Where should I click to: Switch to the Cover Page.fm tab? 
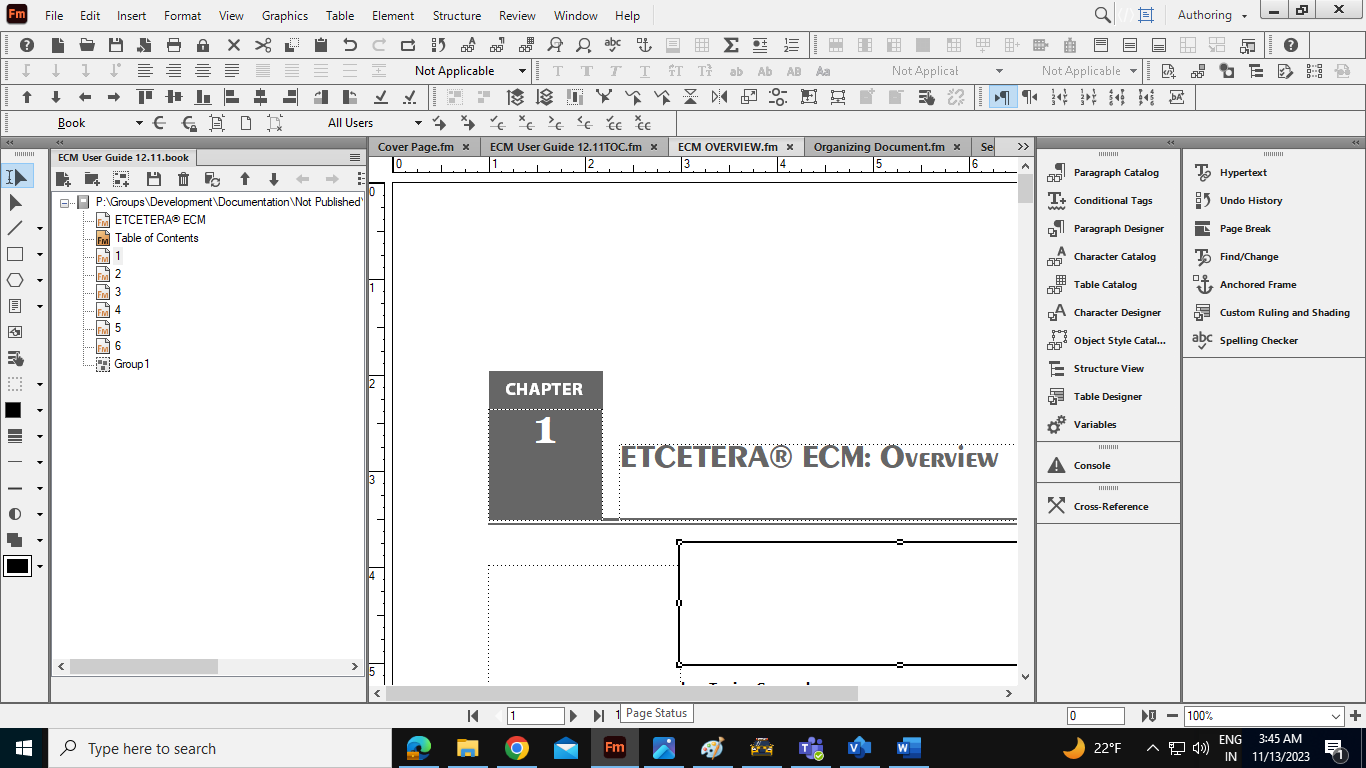tap(416, 147)
